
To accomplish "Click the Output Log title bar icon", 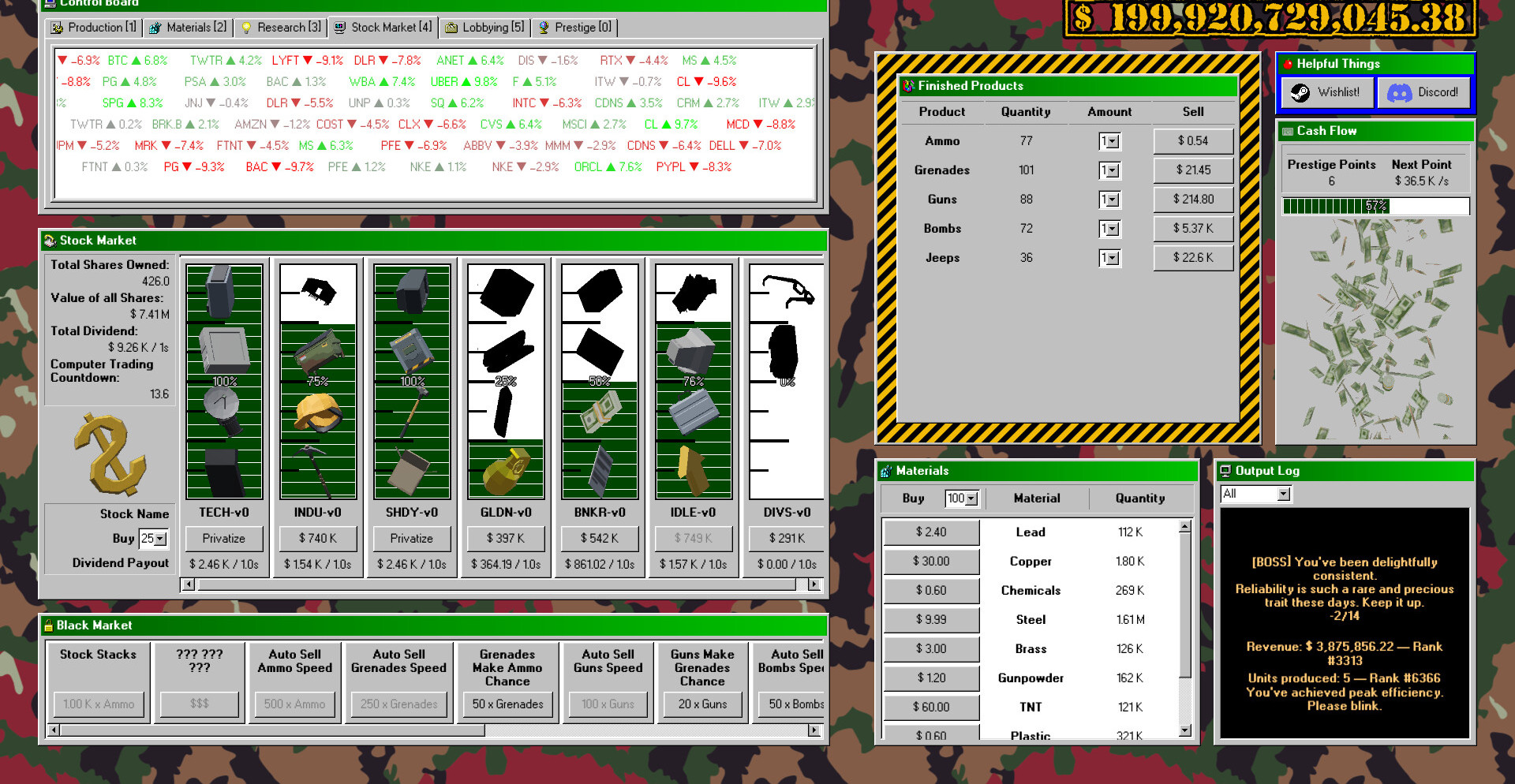I will click(x=1225, y=471).
